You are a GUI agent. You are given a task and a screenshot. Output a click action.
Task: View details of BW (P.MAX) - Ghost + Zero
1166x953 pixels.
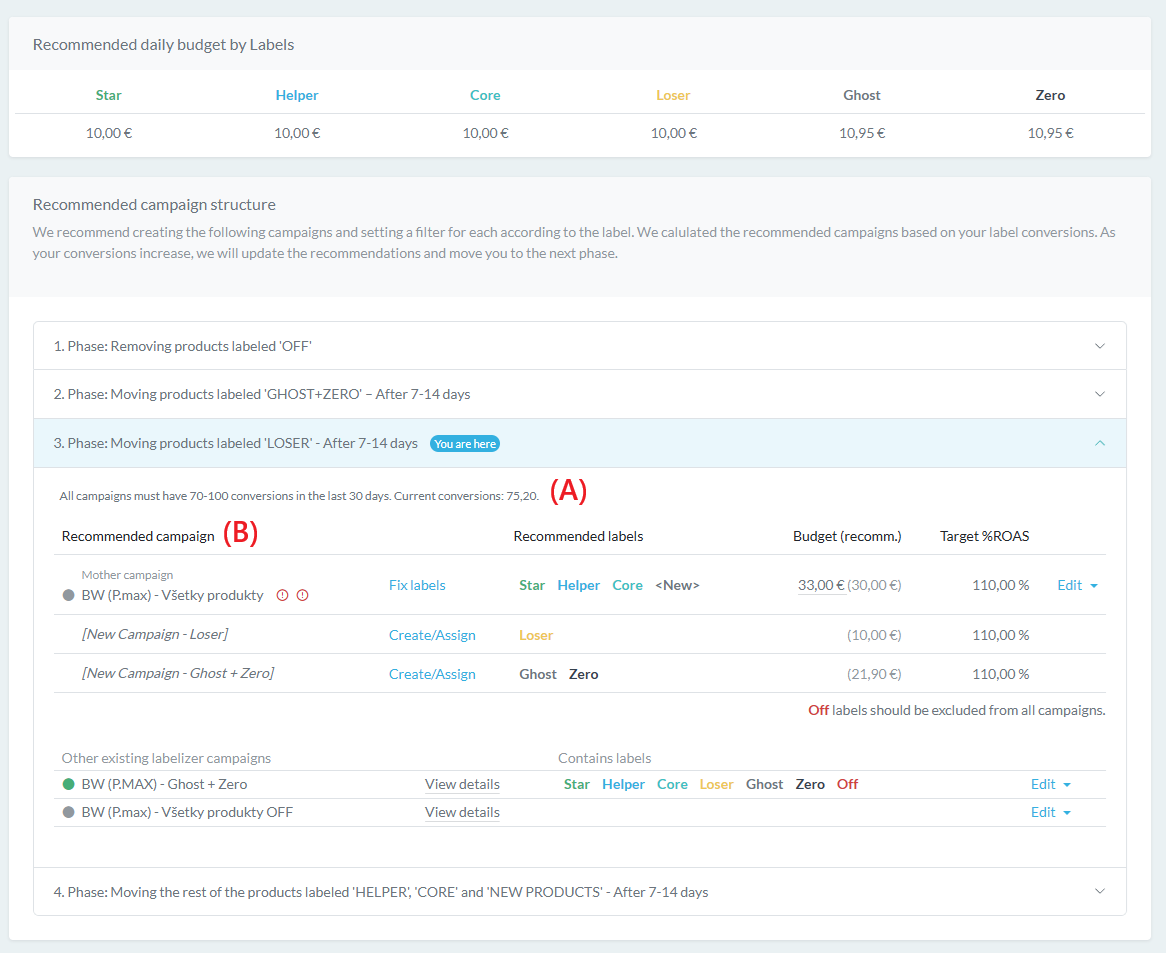pos(462,785)
